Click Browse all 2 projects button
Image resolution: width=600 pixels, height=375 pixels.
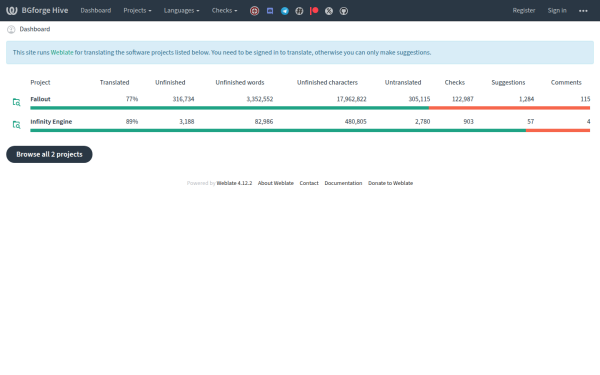[x=49, y=154]
